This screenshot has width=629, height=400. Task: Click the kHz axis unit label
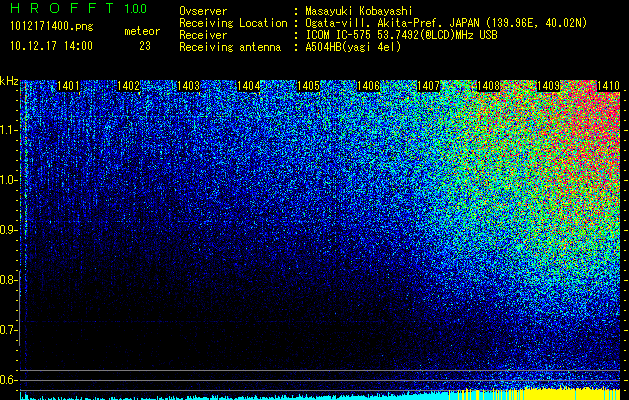coord(9,81)
